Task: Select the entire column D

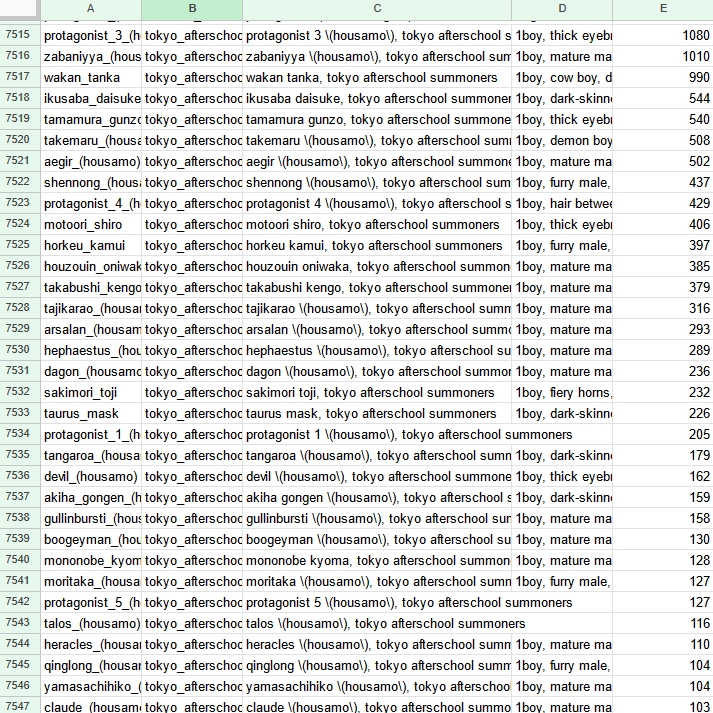Action: pos(562,9)
